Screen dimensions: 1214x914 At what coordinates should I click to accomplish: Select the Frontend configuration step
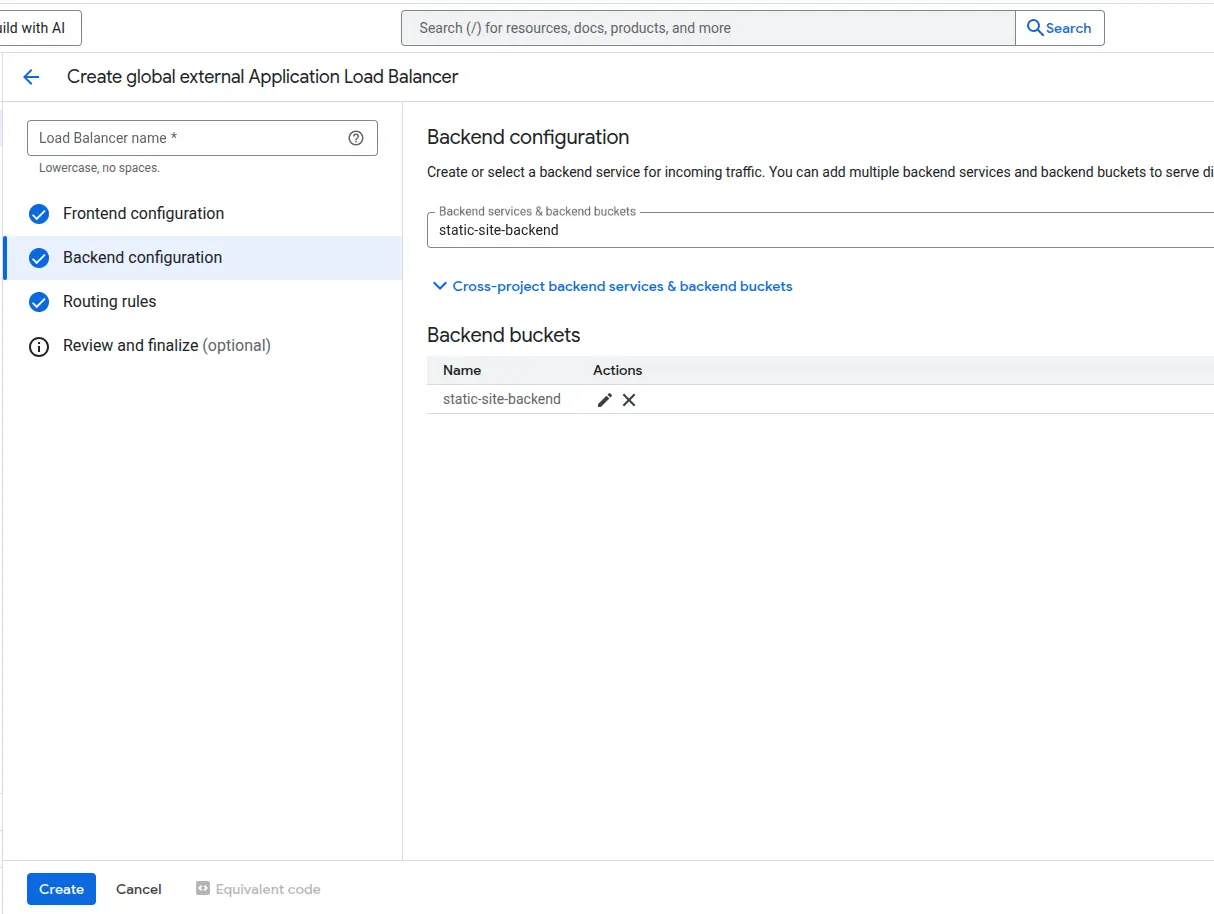(x=143, y=213)
